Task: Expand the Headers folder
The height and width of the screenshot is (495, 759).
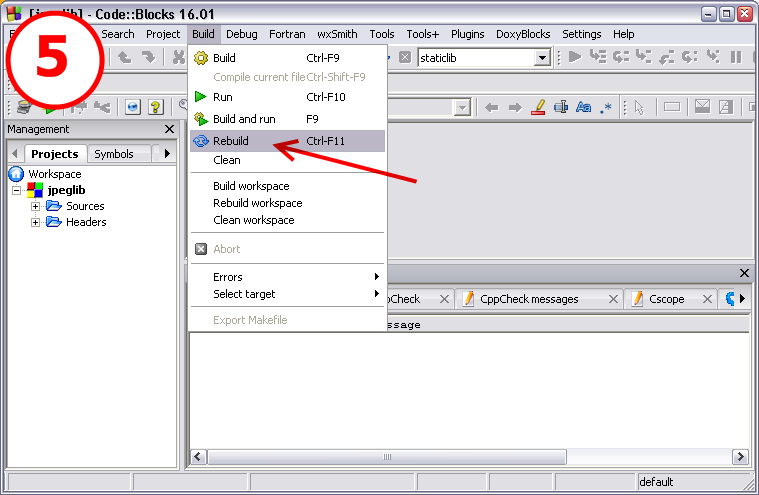Action: pyautogui.click(x=35, y=222)
